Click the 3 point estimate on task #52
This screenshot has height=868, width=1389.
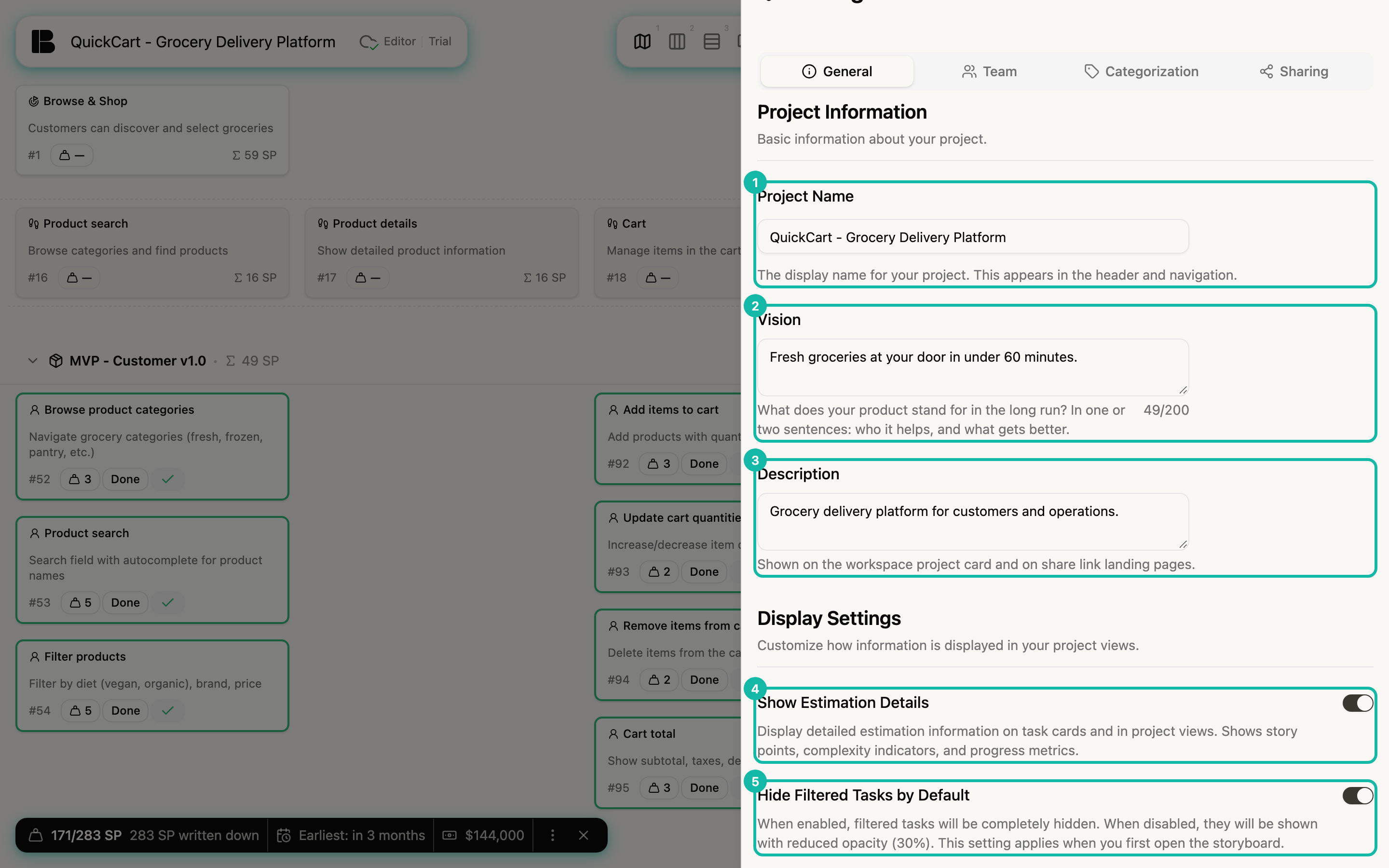pos(81,479)
